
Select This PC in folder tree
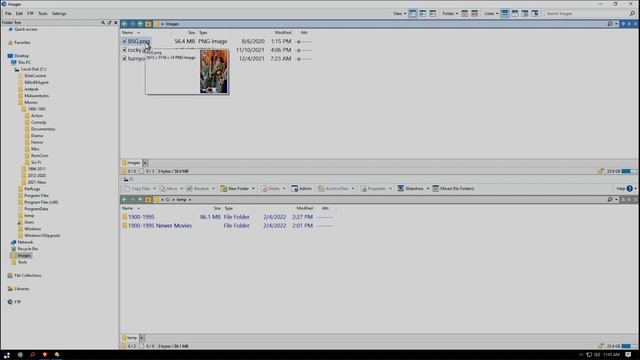tap(24, 62)
